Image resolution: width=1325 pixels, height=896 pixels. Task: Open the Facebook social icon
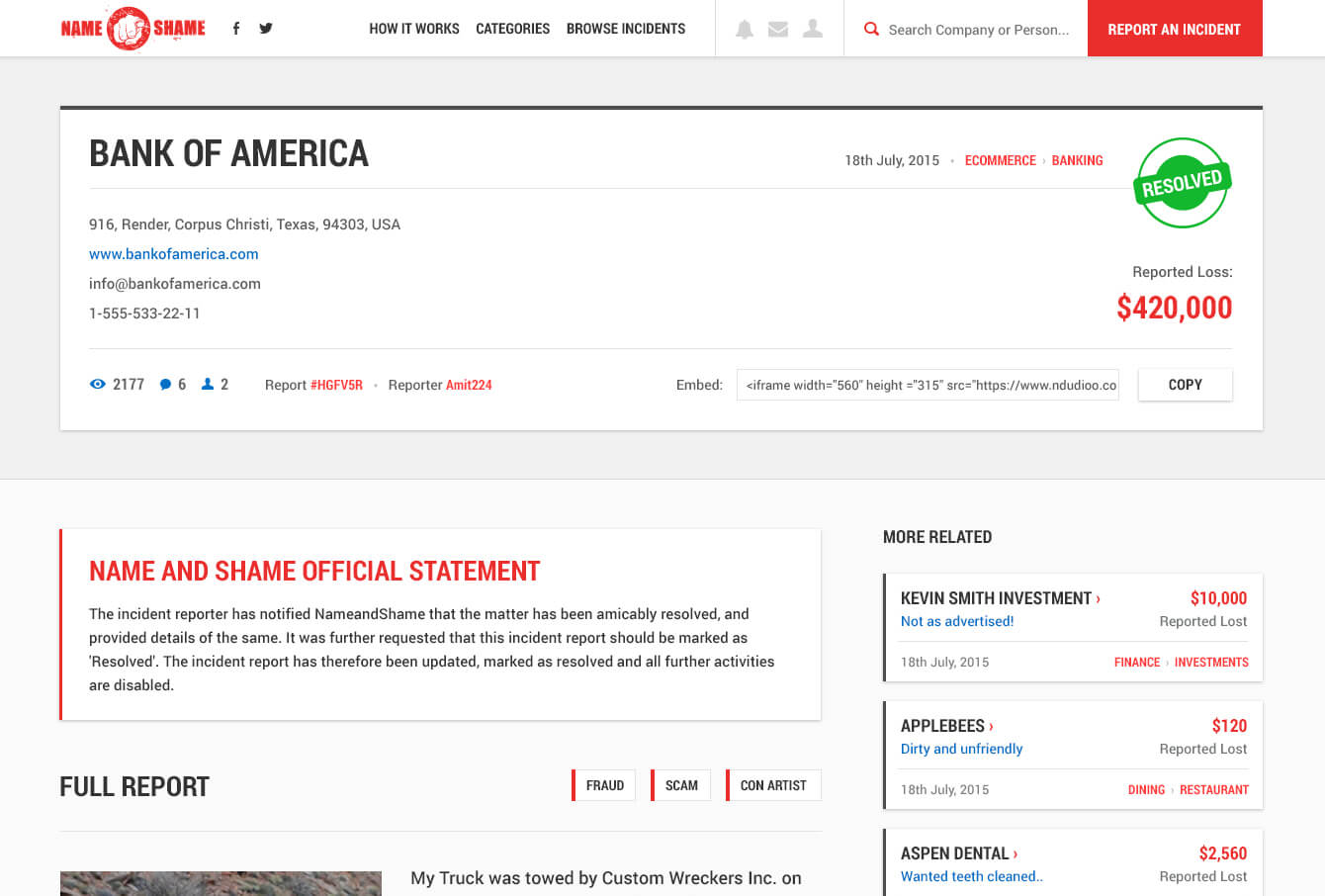(x=235, y=28)
